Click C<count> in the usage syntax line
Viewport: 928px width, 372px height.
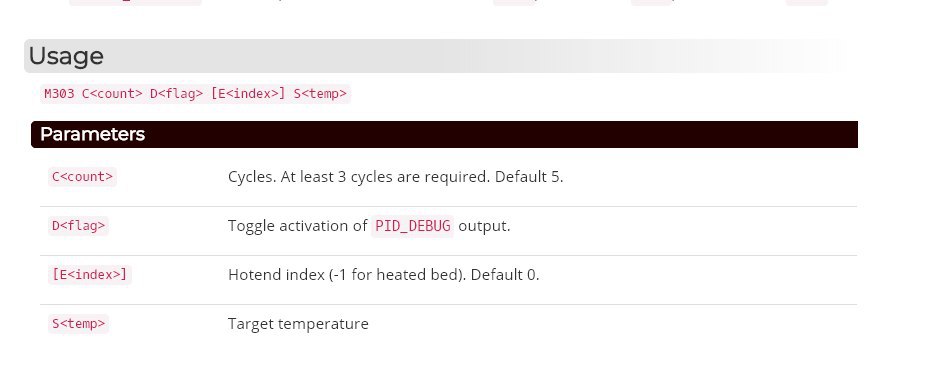pyautogui.click(x=112, y=93)
